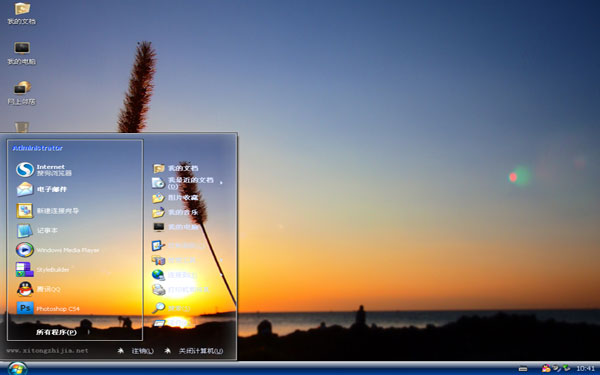
Task: Click the tray icon between QQ and network
Action: (557, 368)
